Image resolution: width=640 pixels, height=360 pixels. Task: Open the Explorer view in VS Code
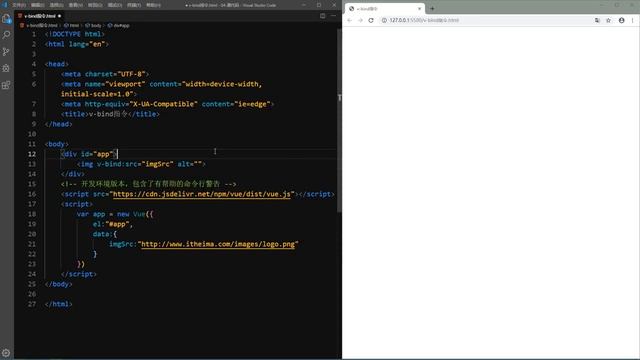coord(6,19)
